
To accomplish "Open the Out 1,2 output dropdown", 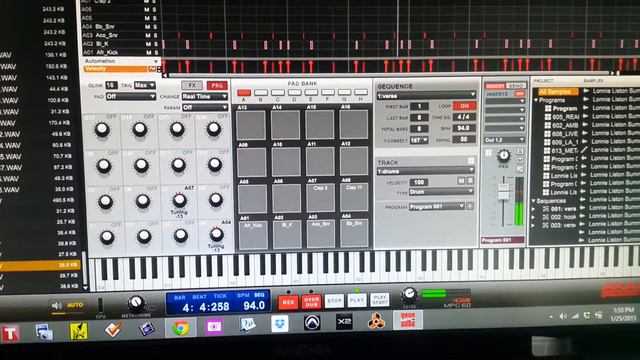I will (504, 140).
